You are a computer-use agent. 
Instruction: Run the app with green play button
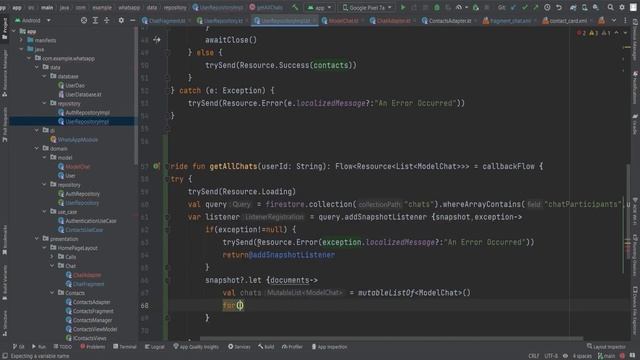tap(403, 7)
